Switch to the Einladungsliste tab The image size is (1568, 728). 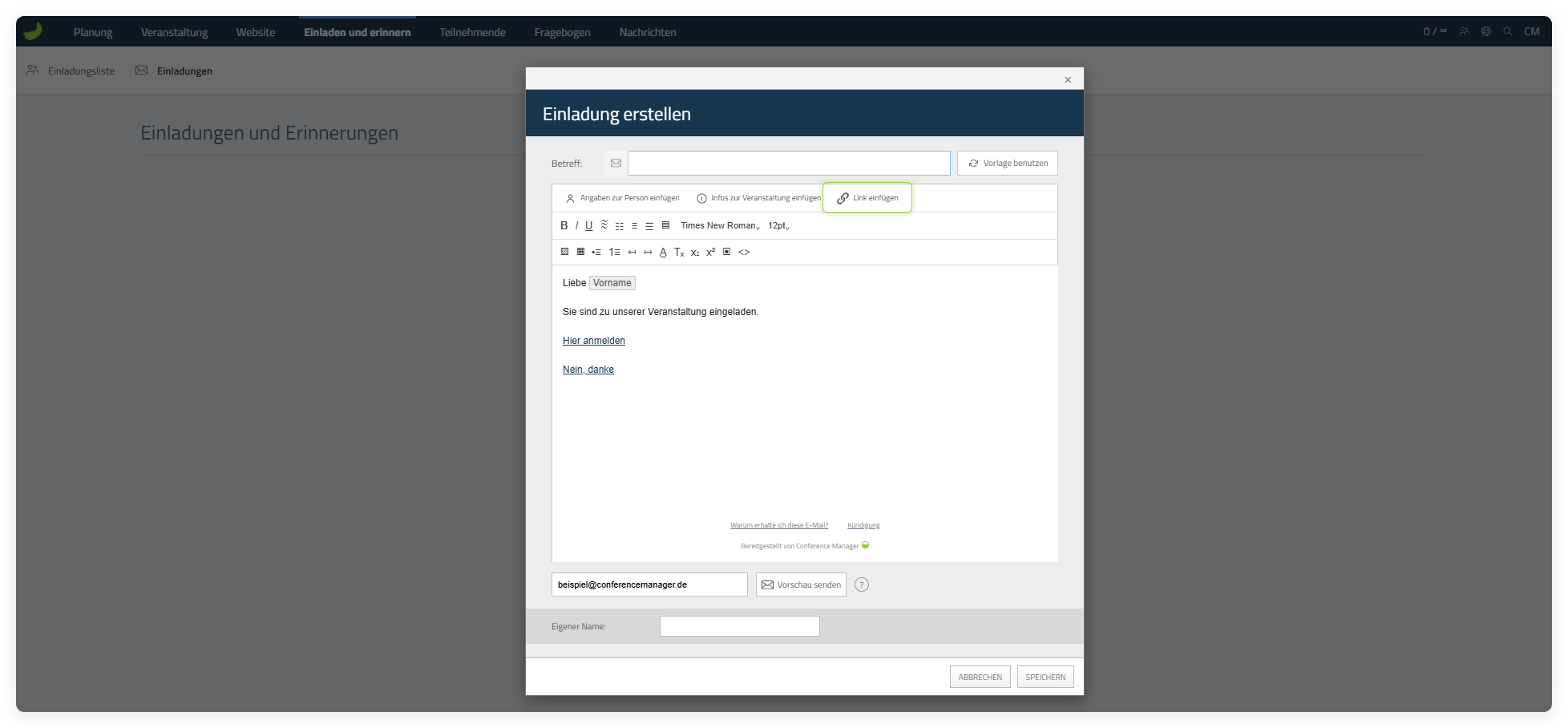[x=71, y=71]
